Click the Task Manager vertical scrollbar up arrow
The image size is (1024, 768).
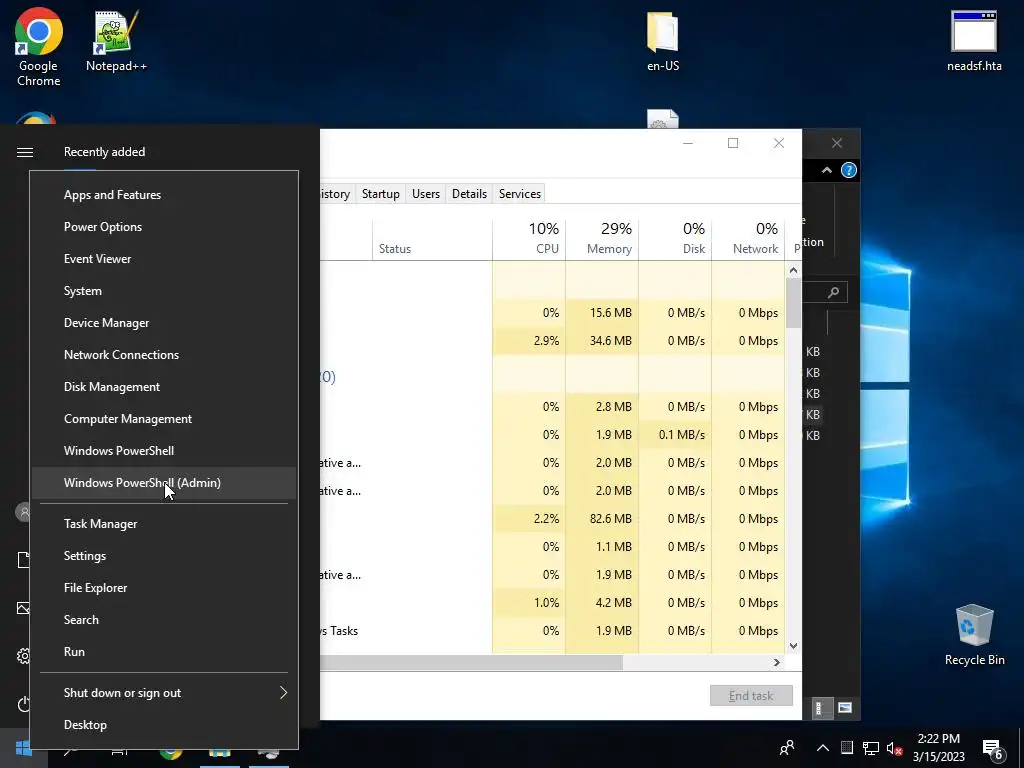pos(793,270)
